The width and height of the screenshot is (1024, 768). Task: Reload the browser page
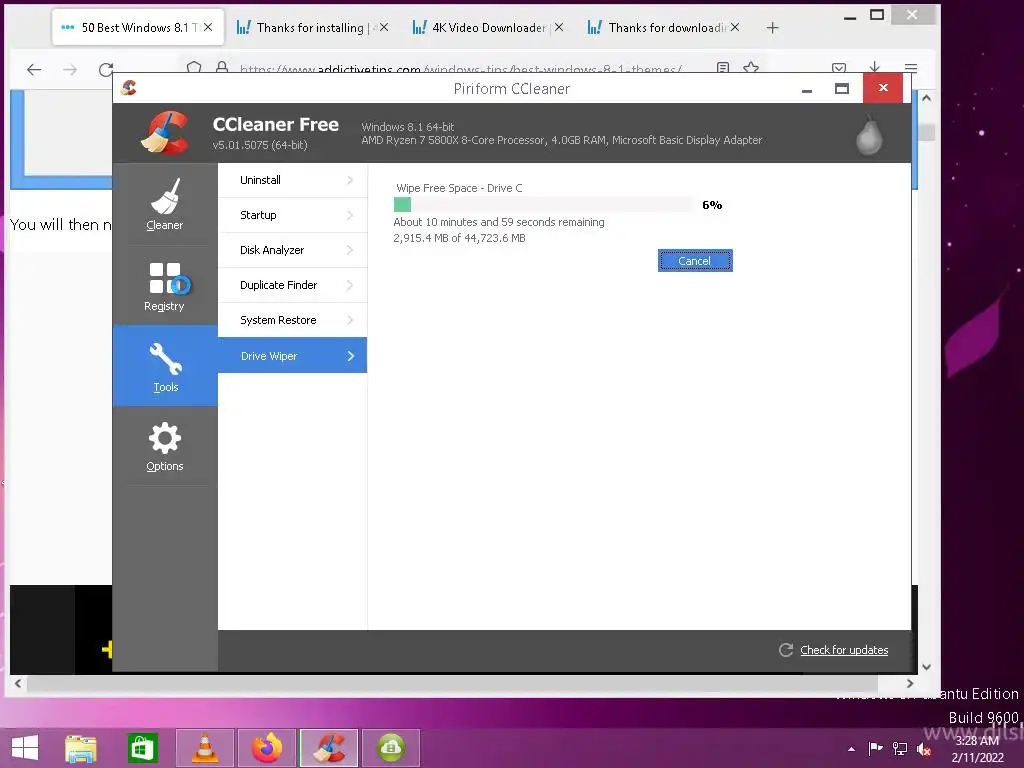point(106,69)
